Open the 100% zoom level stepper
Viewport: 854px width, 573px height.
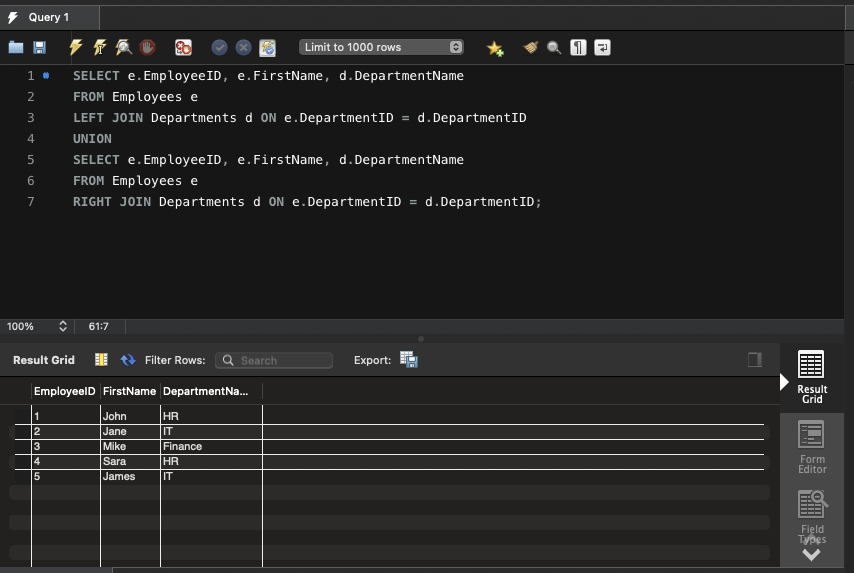click(62, 326)
